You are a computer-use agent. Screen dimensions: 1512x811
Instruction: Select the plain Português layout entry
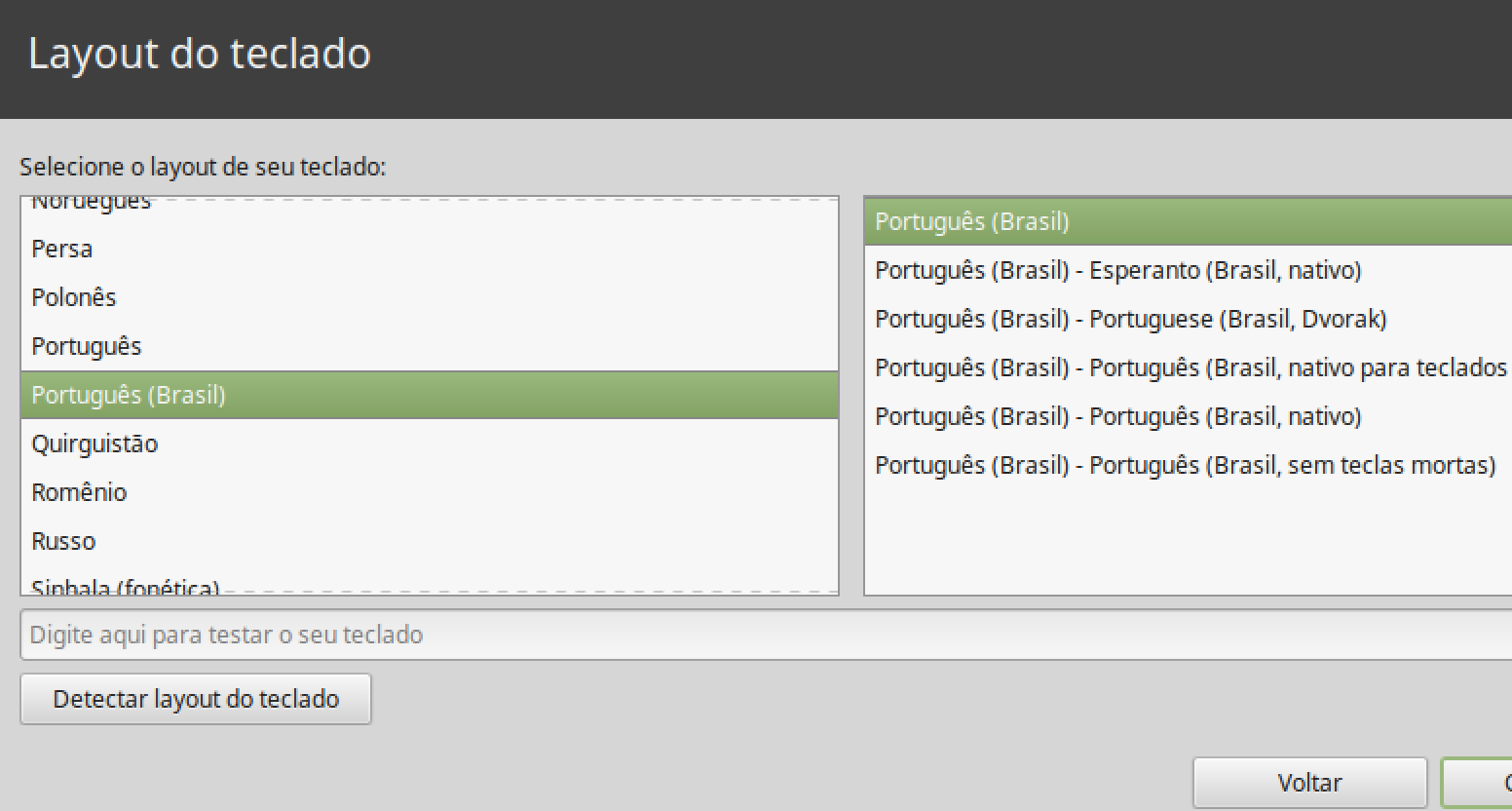(x=87, y=346)
